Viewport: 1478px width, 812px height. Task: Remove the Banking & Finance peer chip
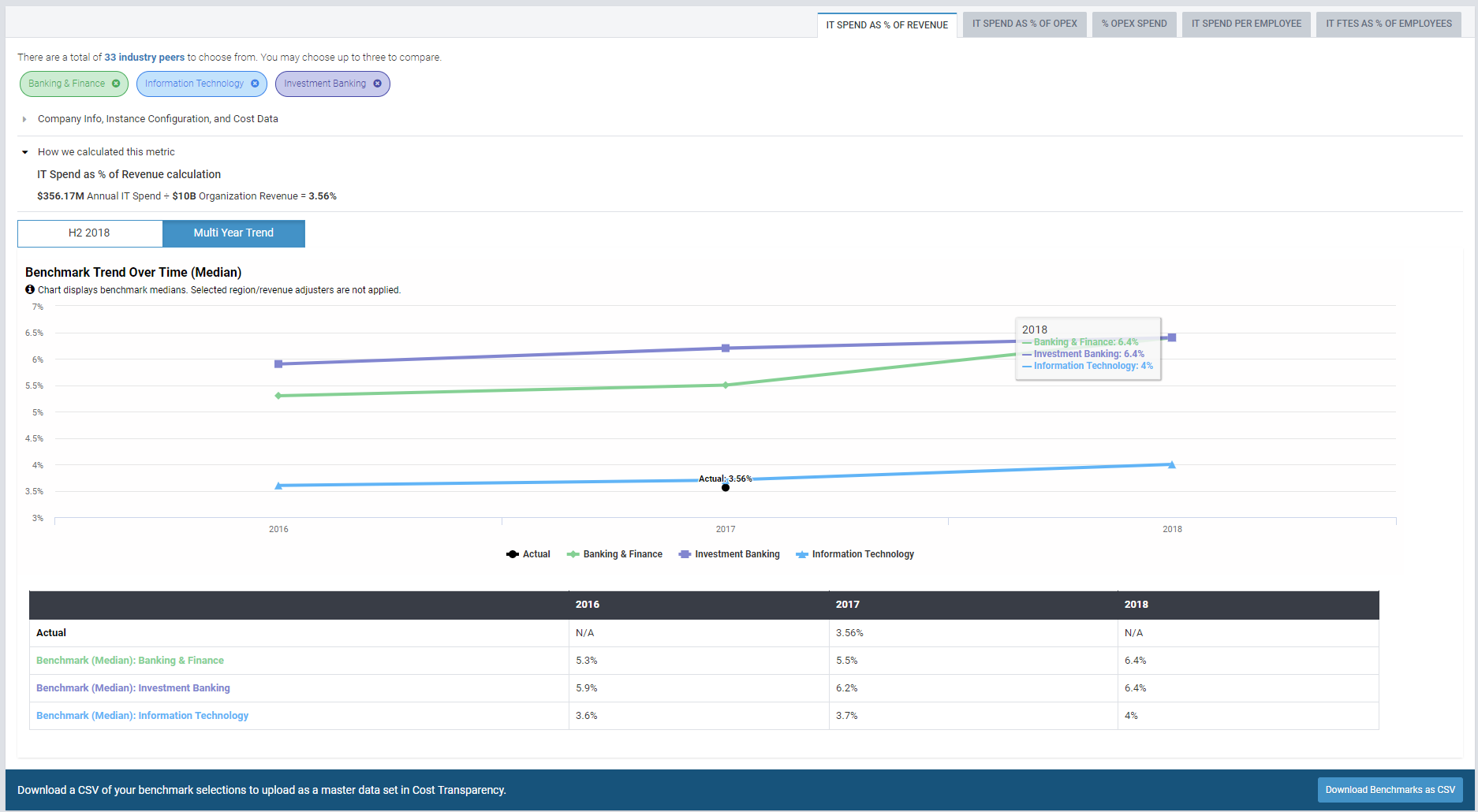coord(116,84)
